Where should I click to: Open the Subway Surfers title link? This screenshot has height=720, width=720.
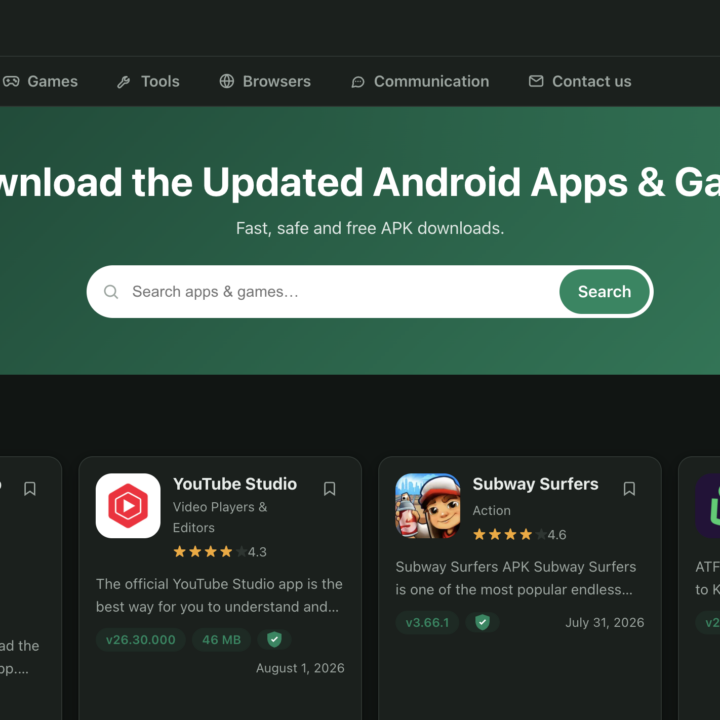coord(535,484)
